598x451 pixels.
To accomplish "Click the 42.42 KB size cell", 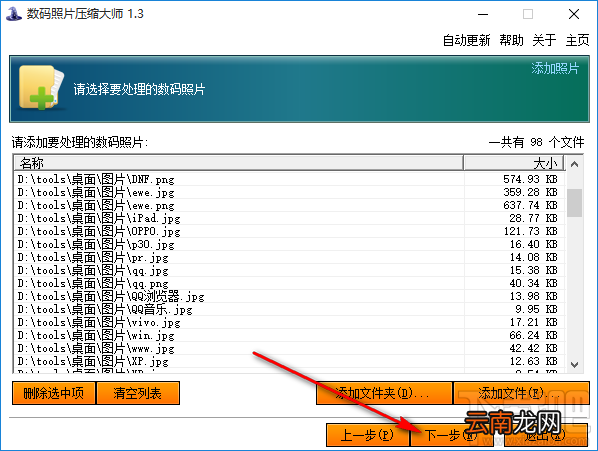I will [533, 348].
